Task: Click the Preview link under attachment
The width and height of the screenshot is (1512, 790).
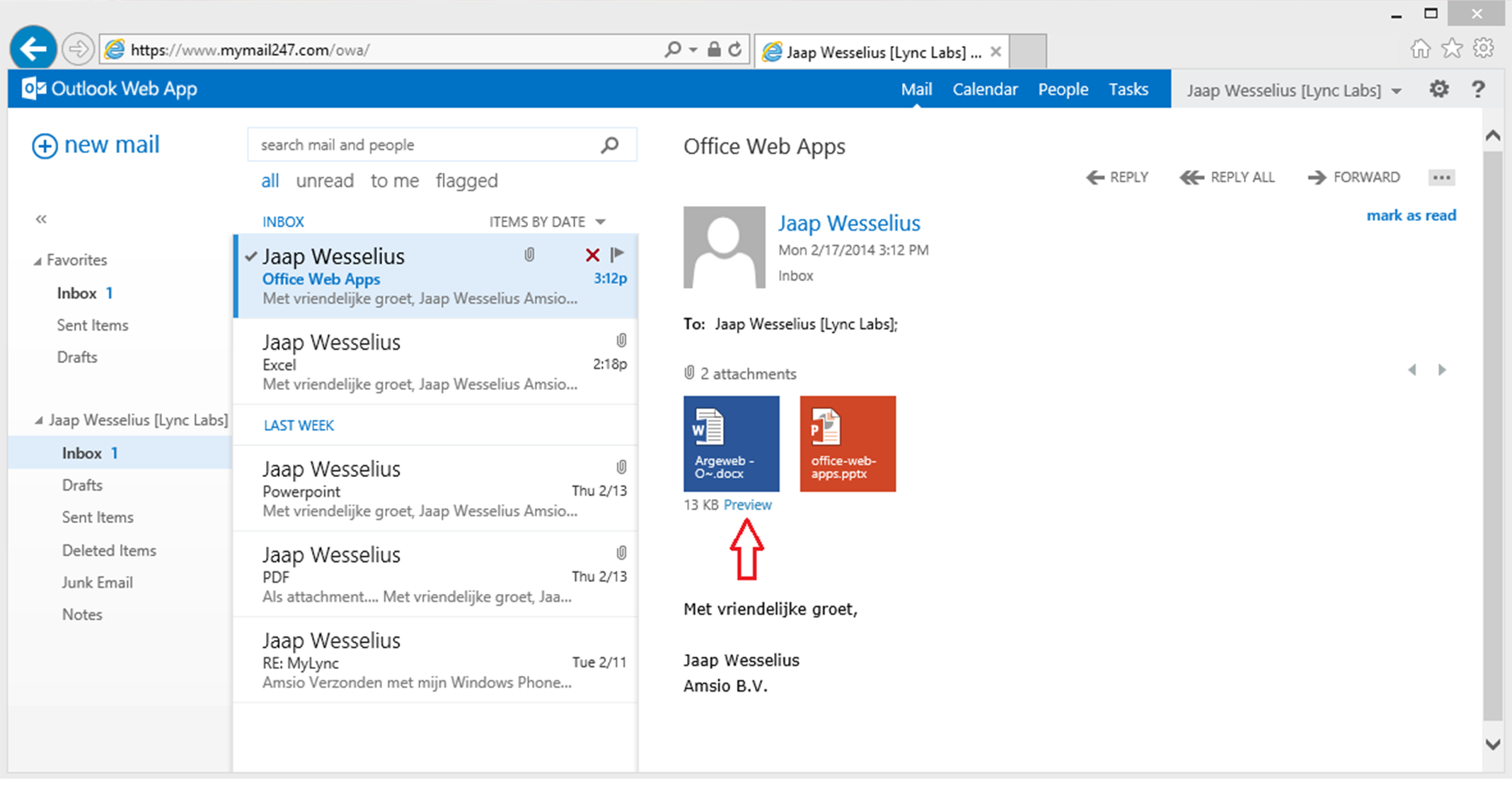Action: [x=747, y=505]
